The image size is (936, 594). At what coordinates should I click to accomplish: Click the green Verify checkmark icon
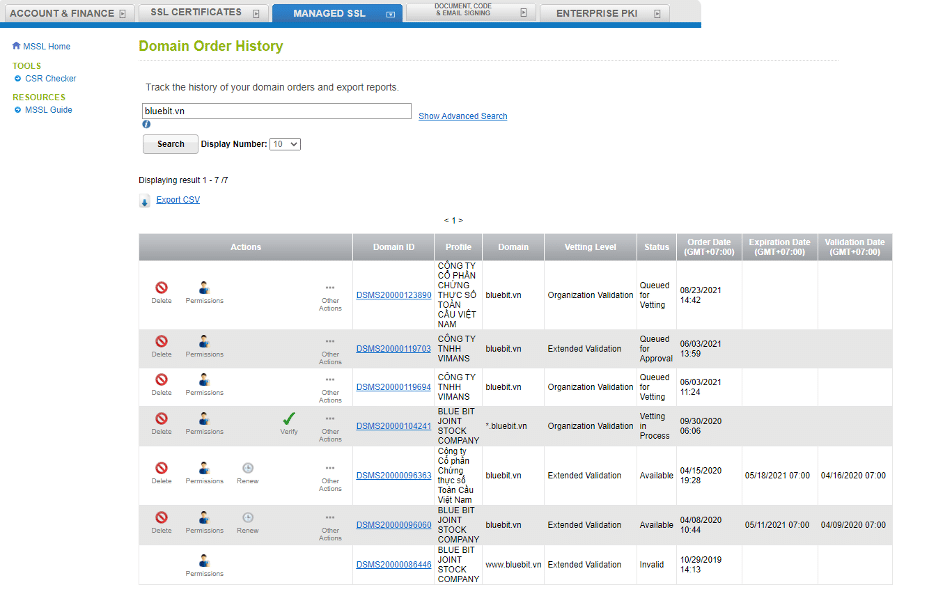pos(289,419)
